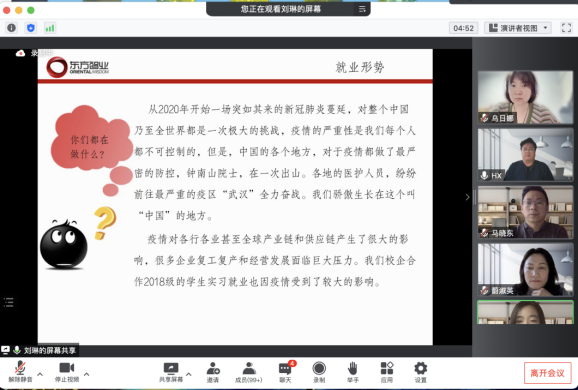Raise hand with the 举手 icon

(353, 372)
